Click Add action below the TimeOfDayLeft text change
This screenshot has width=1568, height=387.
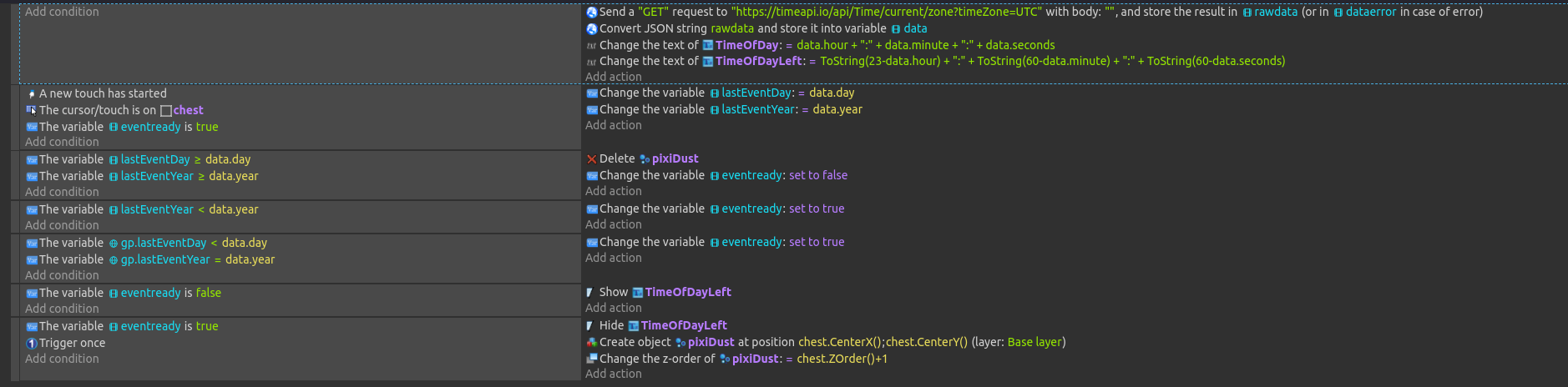(x=614, y=77)
